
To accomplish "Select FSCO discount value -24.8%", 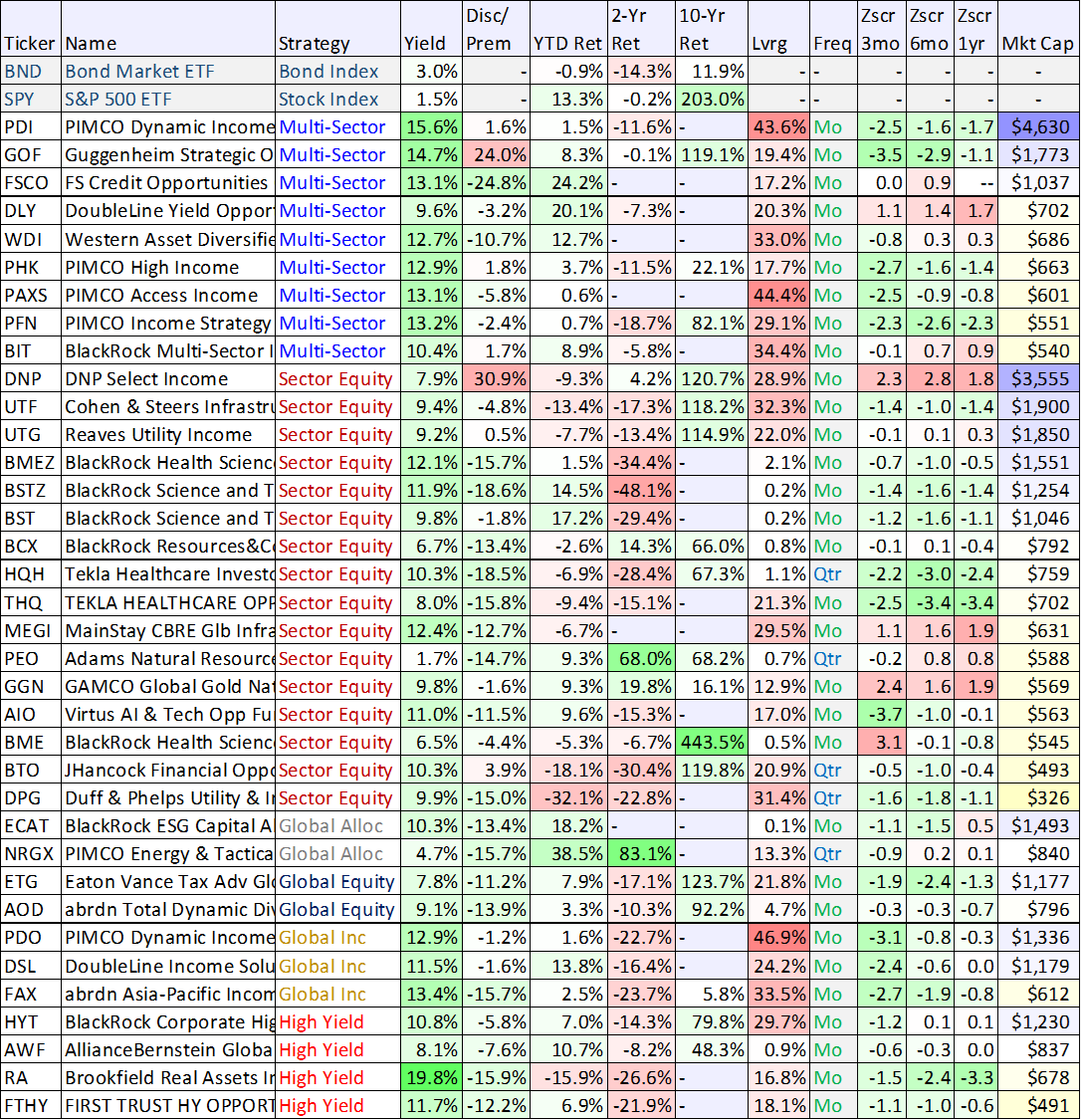I will tap(497, 183).
